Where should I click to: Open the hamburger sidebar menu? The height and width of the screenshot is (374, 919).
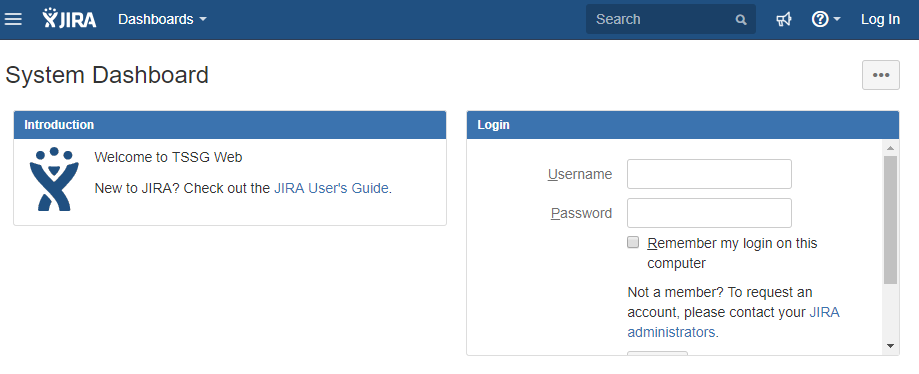coord(13,19)
